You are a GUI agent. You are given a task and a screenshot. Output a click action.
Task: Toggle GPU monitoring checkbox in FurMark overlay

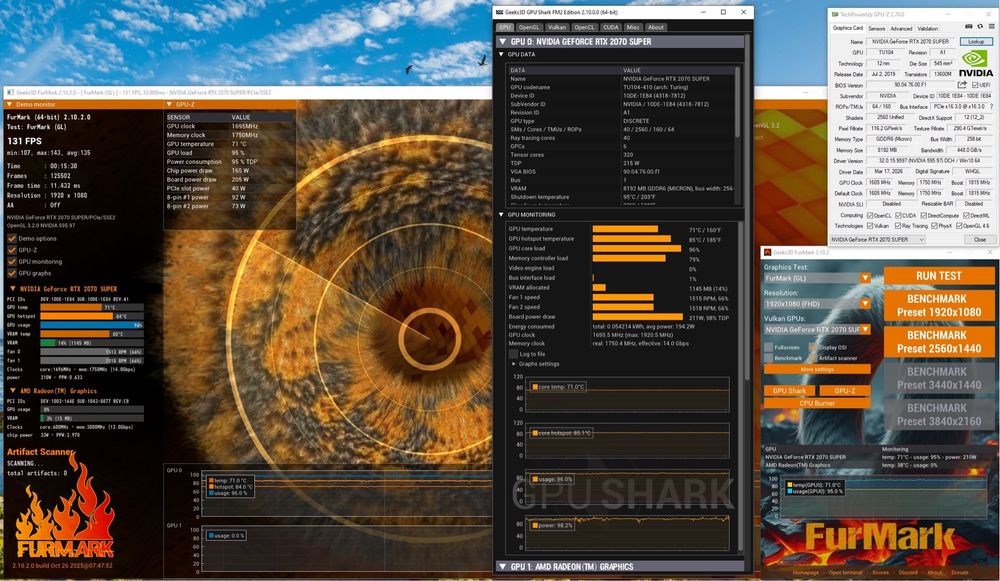coord(12,261)
